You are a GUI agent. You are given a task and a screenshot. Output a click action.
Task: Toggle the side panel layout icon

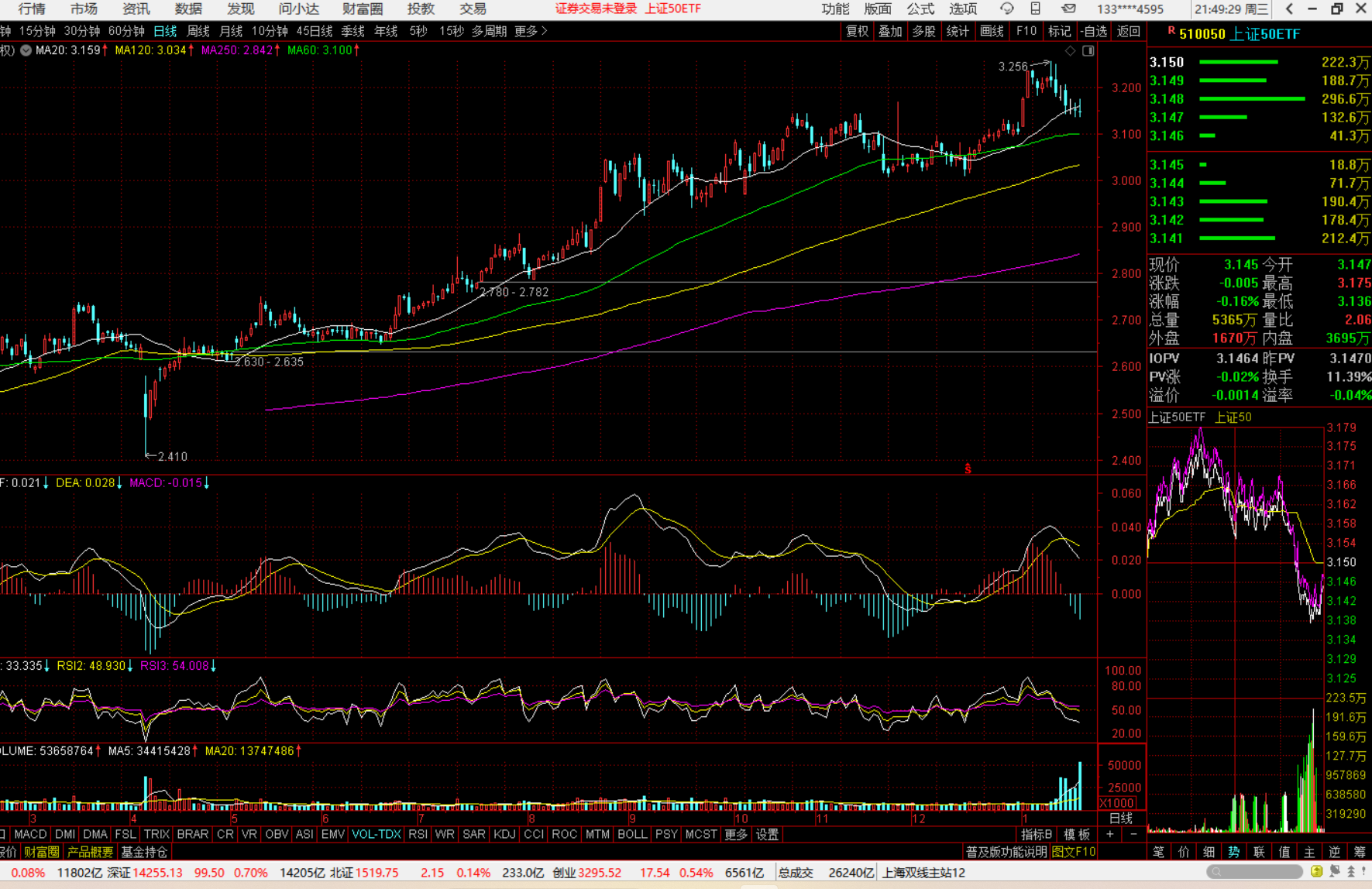pyautogui.click(x=1088, y=51)
